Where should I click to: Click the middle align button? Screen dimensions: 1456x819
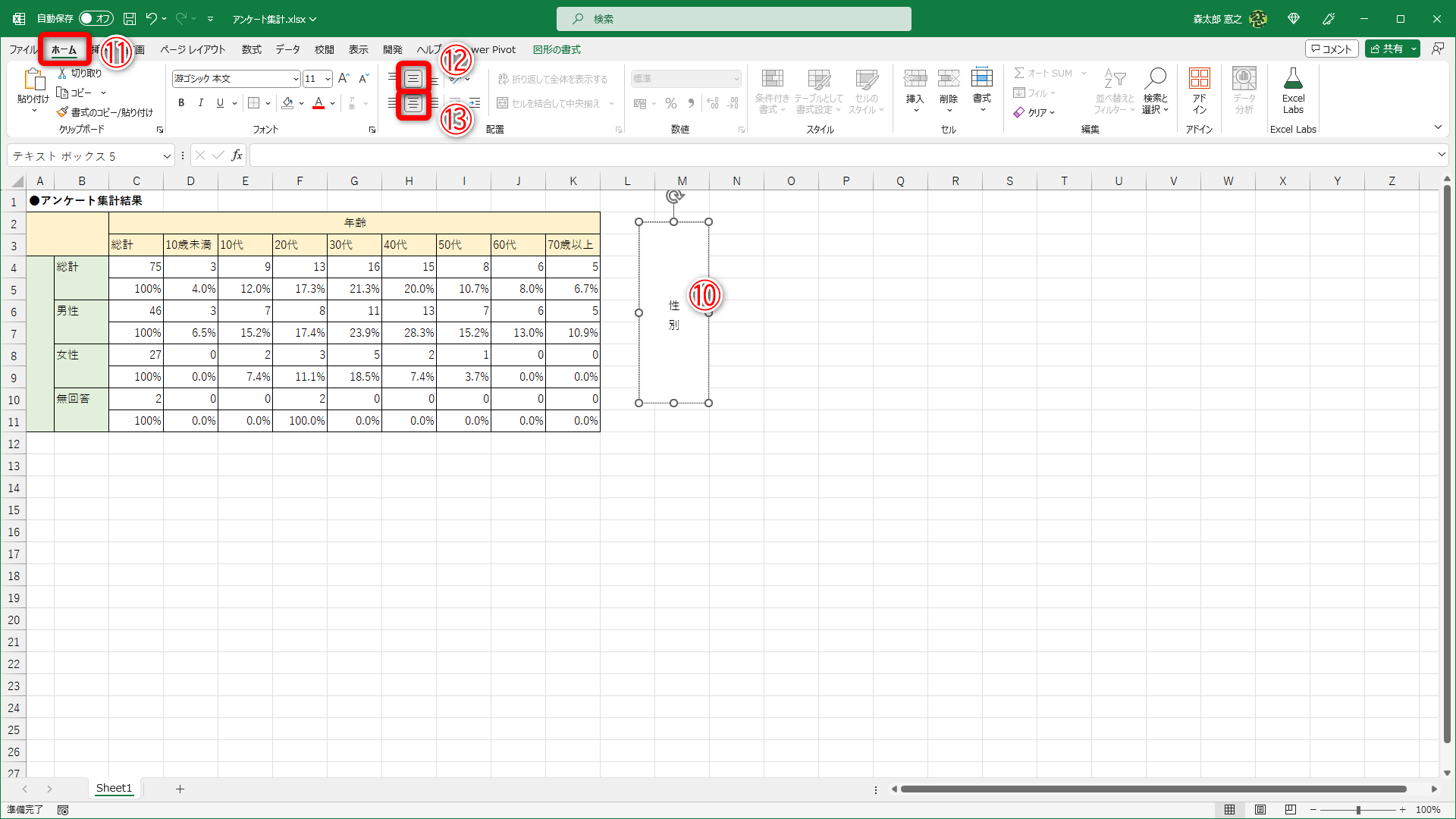[413, 78]
